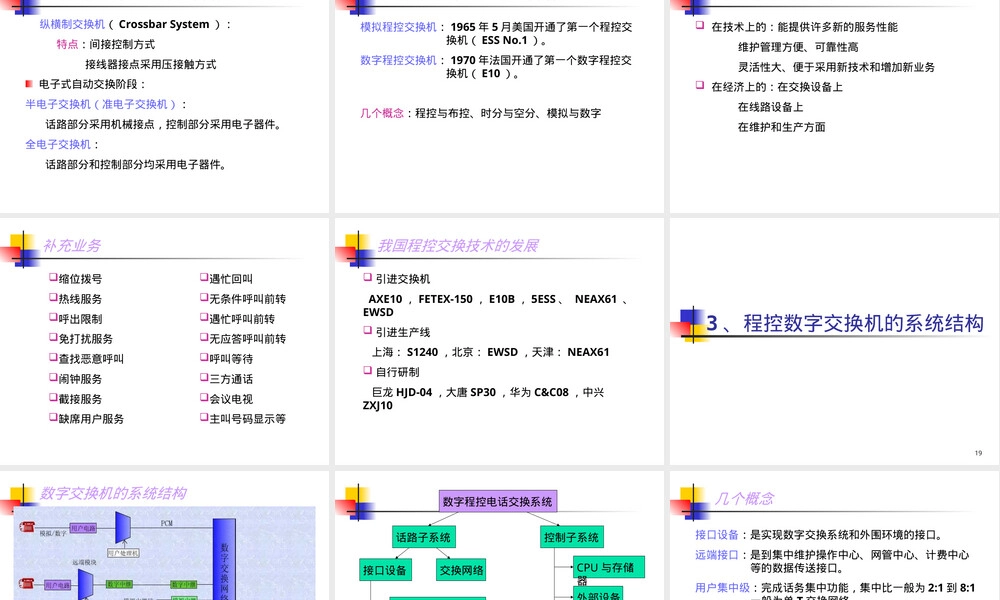The width and height of the screenshot is (1000, 600).
Task: Click the bullet 呼出限制
Action: point(76,319)
